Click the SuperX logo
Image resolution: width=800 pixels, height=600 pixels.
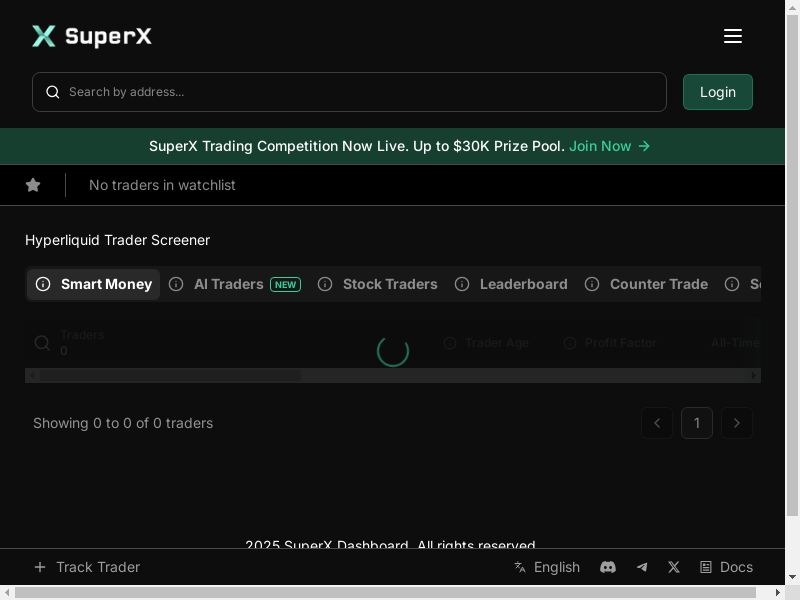[92, 36]
